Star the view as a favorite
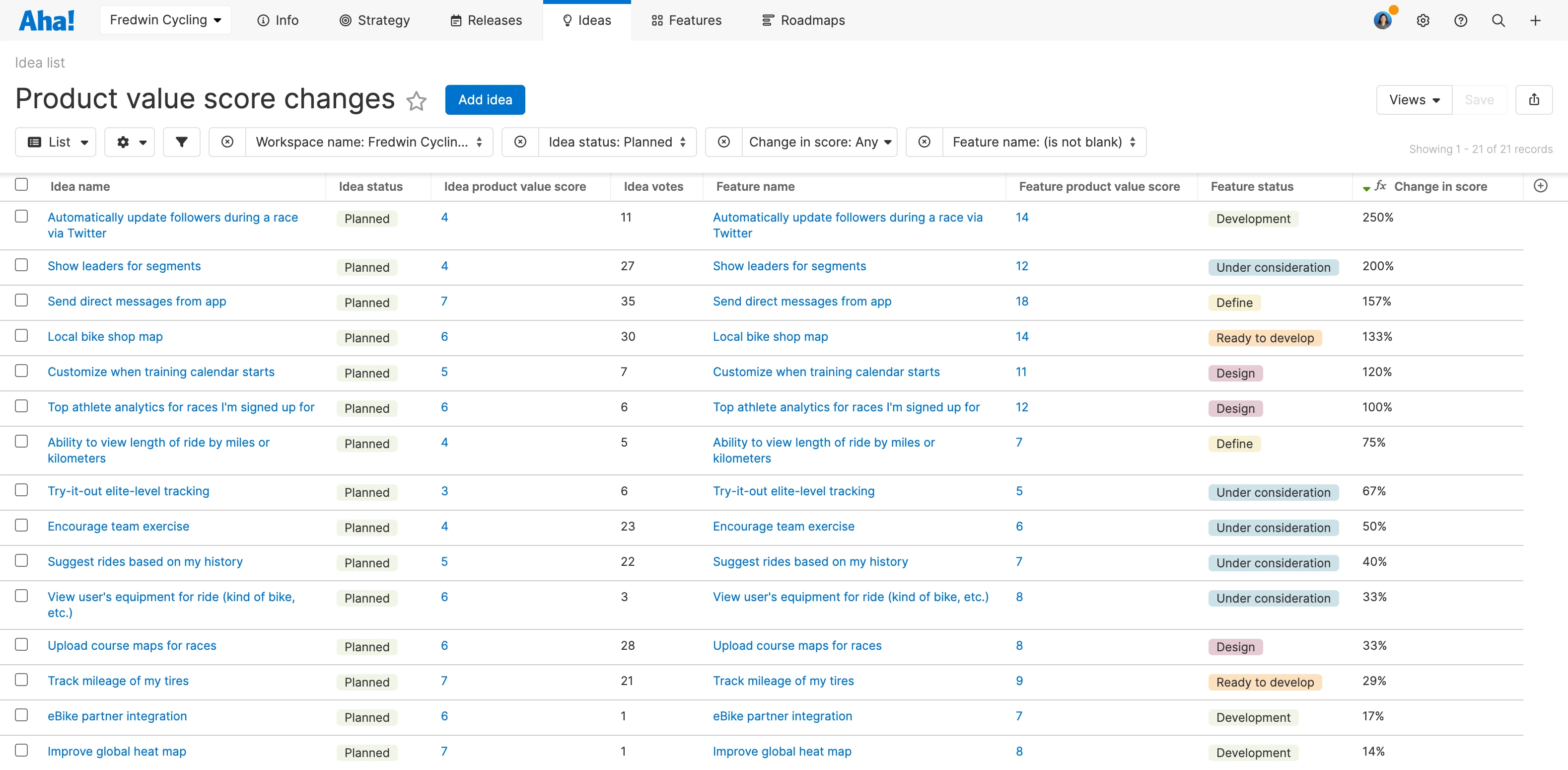The width and height of the screenshot is (1568, 770). pos(417,100)
